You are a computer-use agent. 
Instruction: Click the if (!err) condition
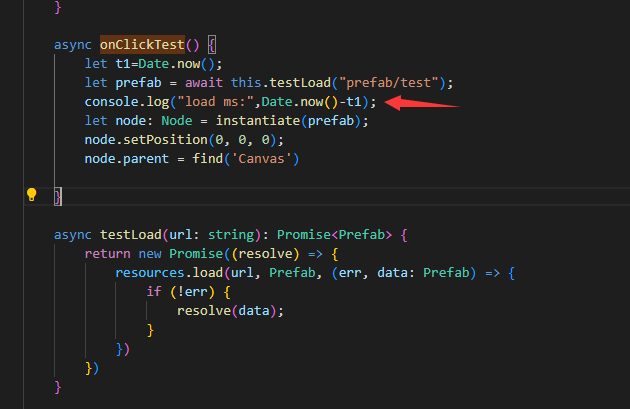pos(180,292)
